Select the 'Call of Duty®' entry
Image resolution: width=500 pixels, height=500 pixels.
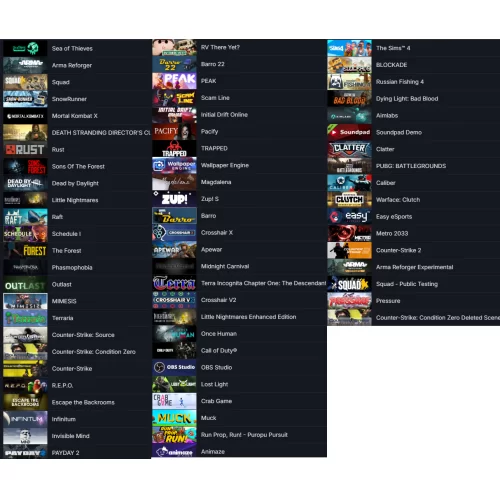pos(219,350)
